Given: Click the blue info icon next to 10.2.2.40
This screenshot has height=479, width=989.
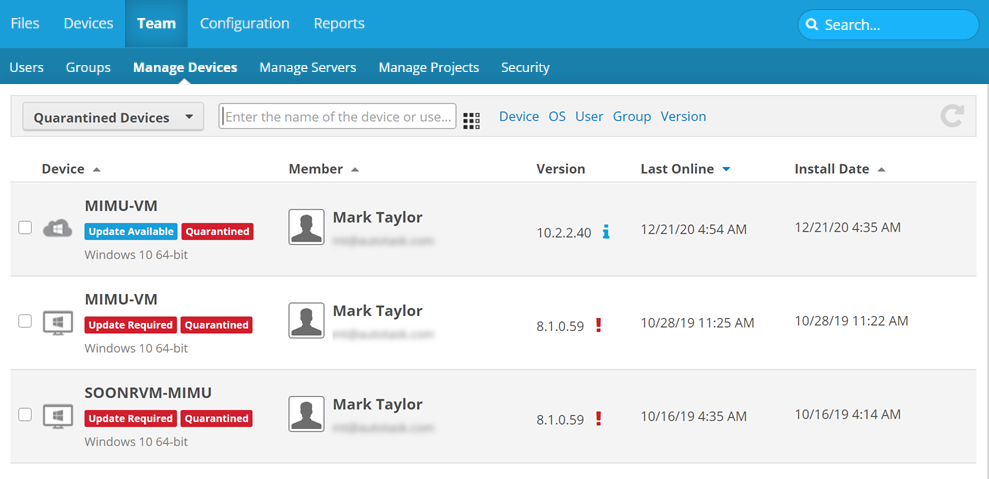Looking at the screenshot, I should point(606,232).
